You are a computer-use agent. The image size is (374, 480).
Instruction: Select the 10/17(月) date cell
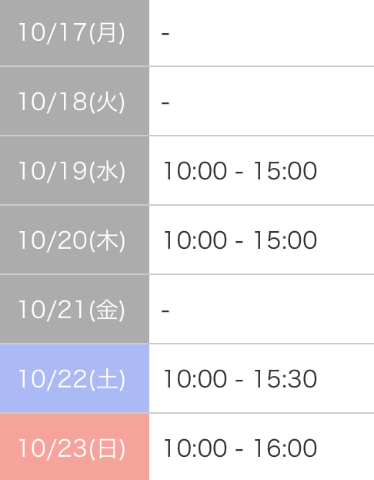tap(74, 33)
